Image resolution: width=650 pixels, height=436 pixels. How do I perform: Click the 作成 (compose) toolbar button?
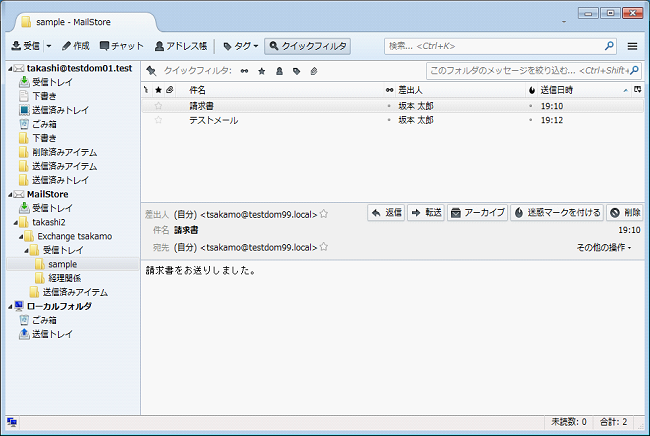(75, 46)
